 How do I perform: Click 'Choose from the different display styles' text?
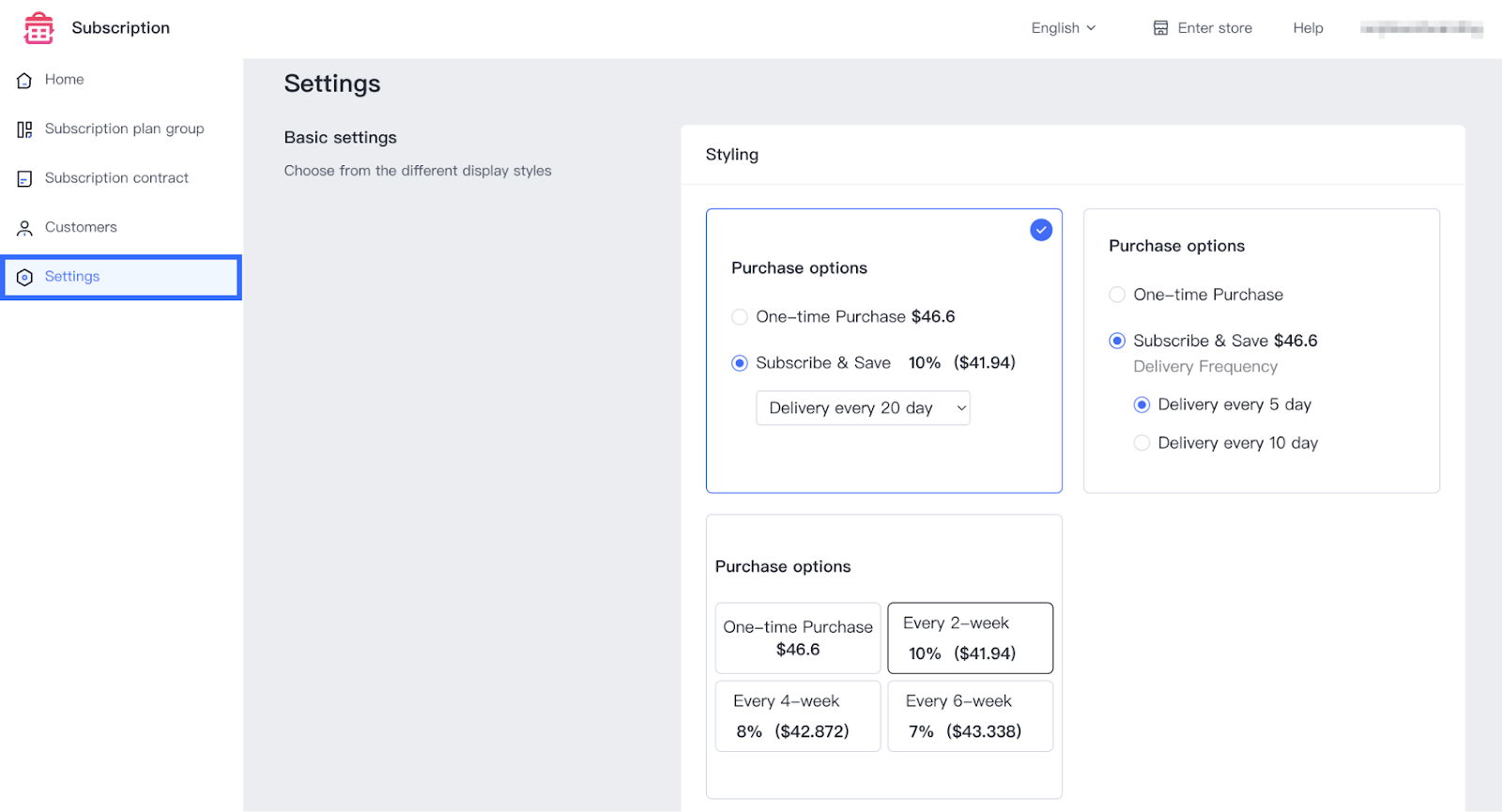tap(418, 171)
